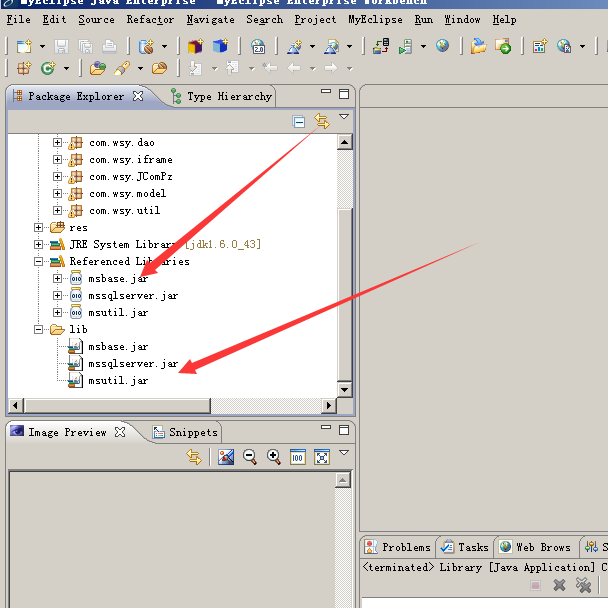Expand the com.wsy.iframe package

click(x=57, y=160)
